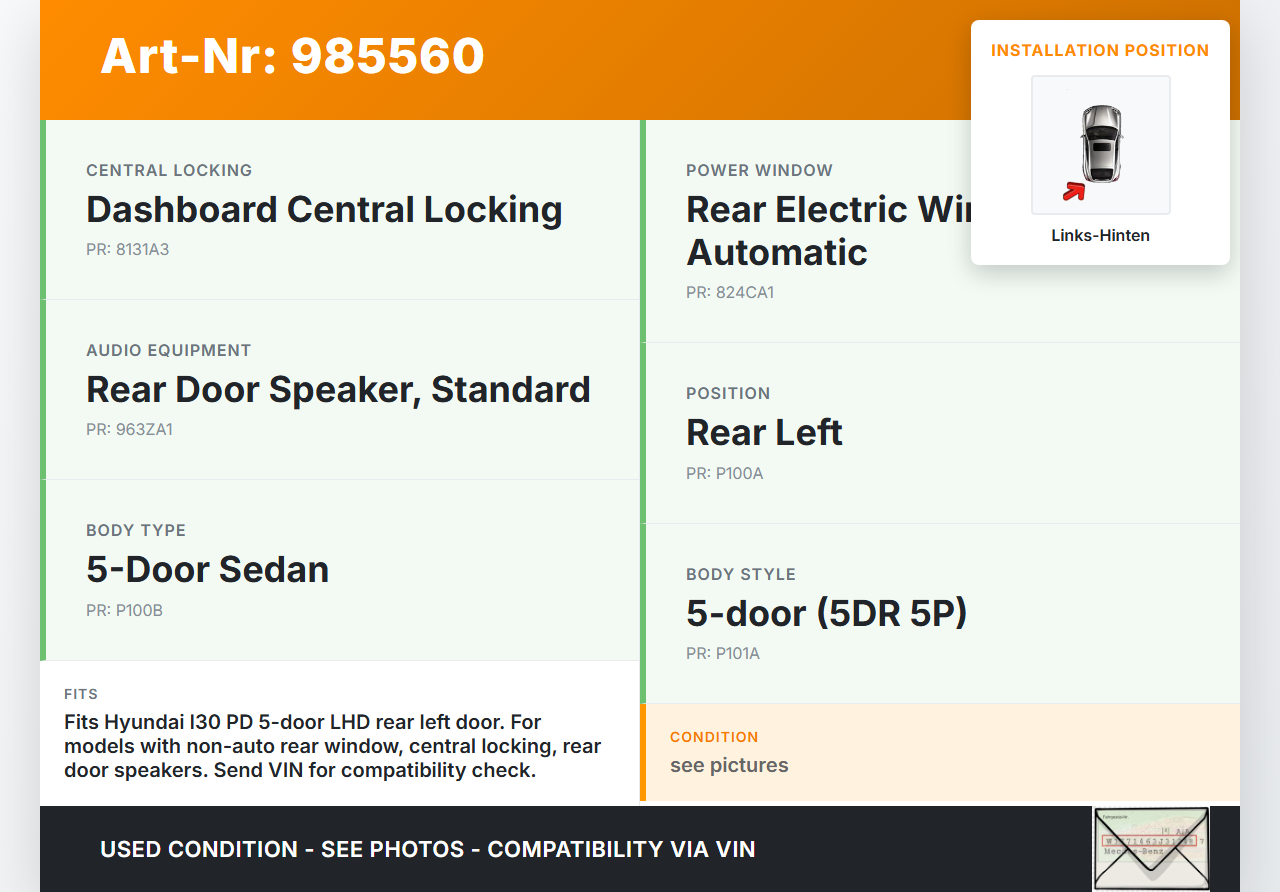Select the Rear Electric Window Automatic entry
This screenshot has width=1280, height=892.
tap(826, 230)
